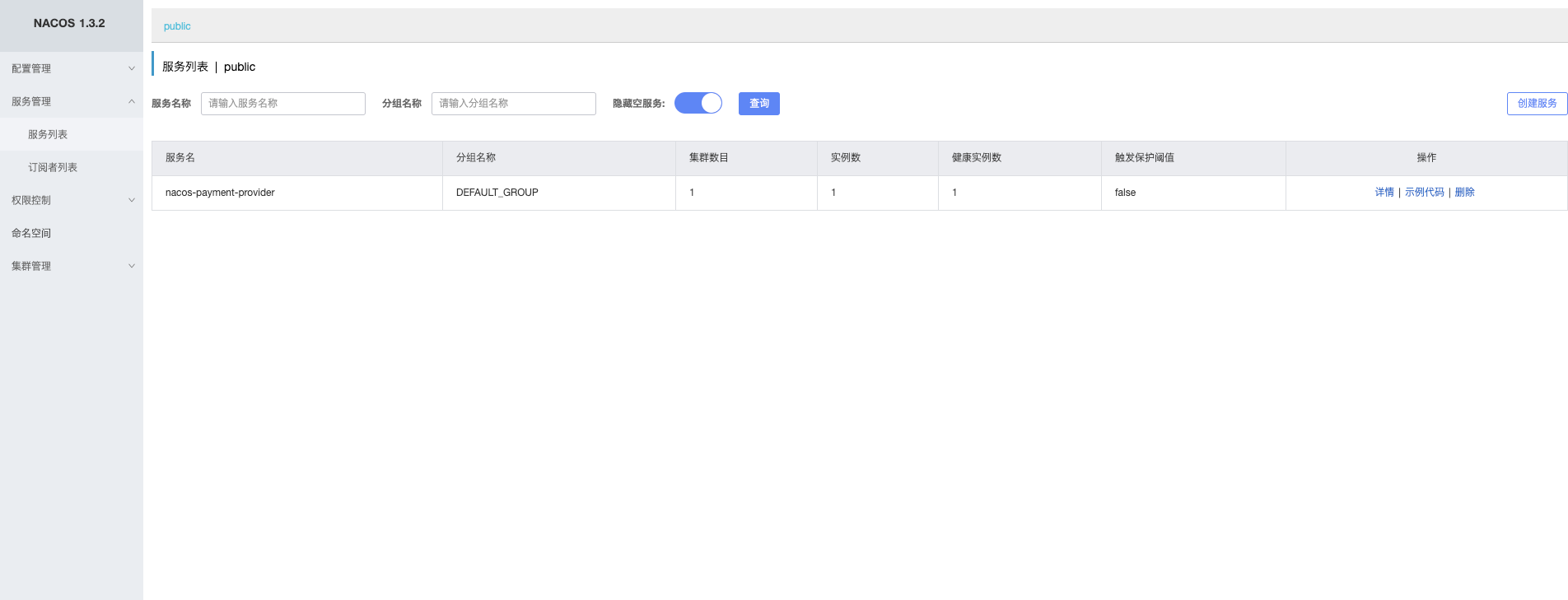The image size is (1568, 600).
Task: Toggle the 隐藏空服务 switch
Action: [698, 103]
